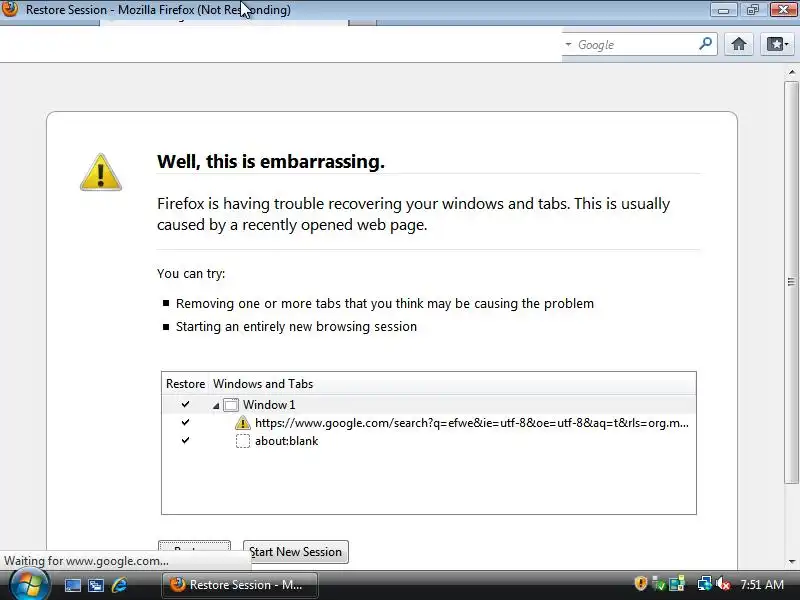This screenshot has width=800, height=600.
Task: Minimize the Firefox window
Action: 723,9
